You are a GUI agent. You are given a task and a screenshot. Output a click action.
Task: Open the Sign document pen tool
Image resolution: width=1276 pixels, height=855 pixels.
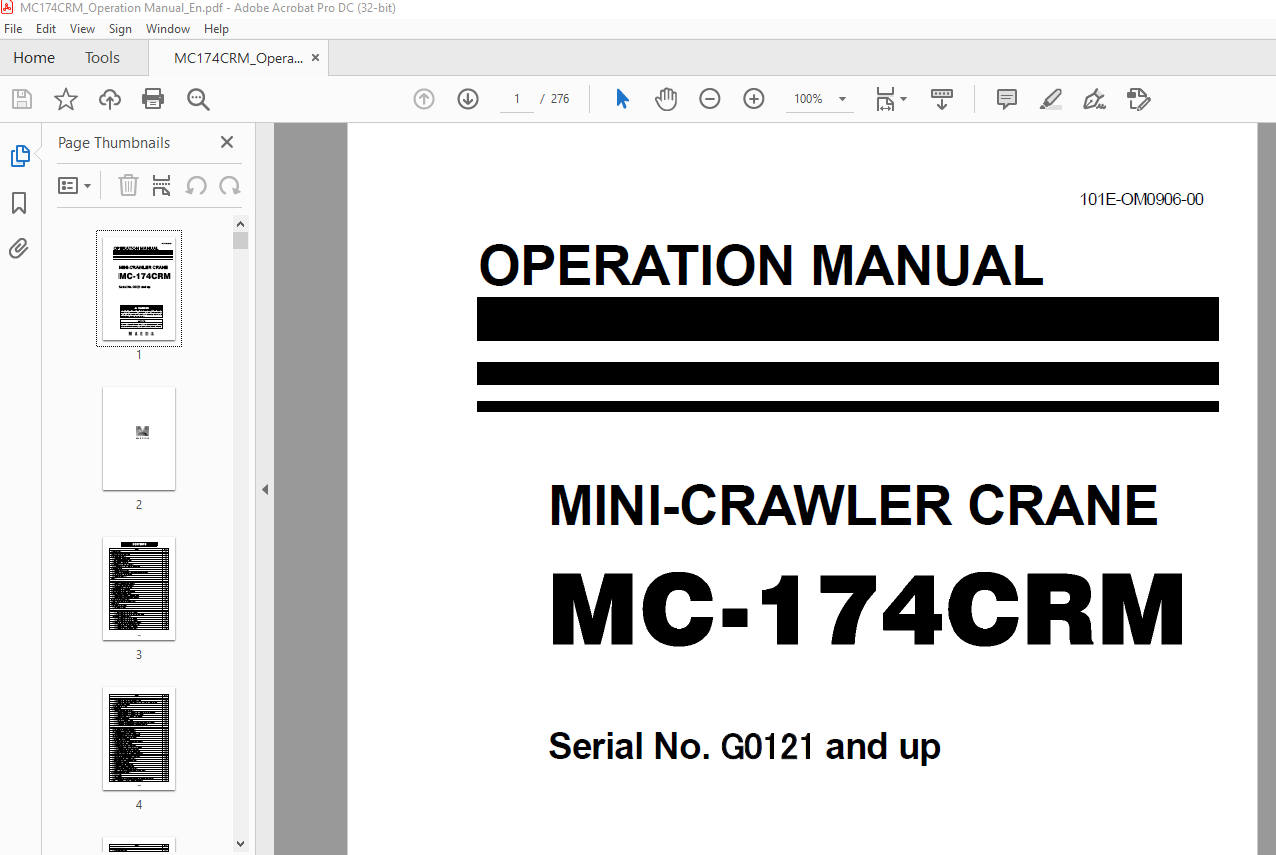(x=1094, y=99)
